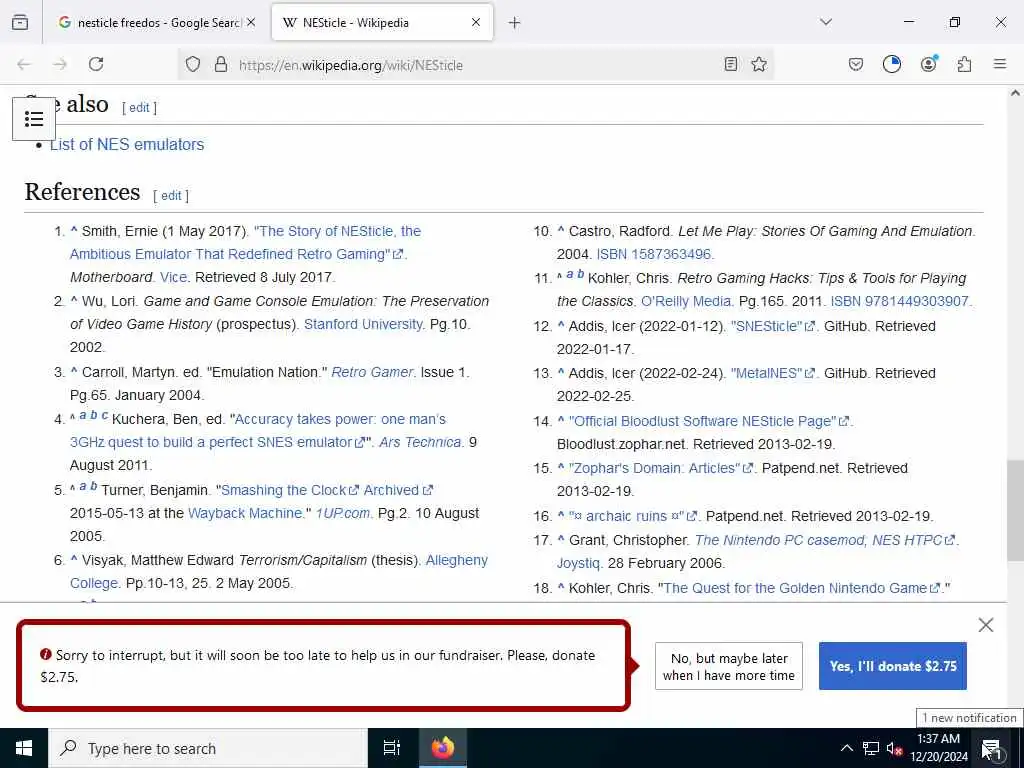Open the circular toolbar extension icon
1024x768 pixels.
pyautogui.click(x=891, y=64)
